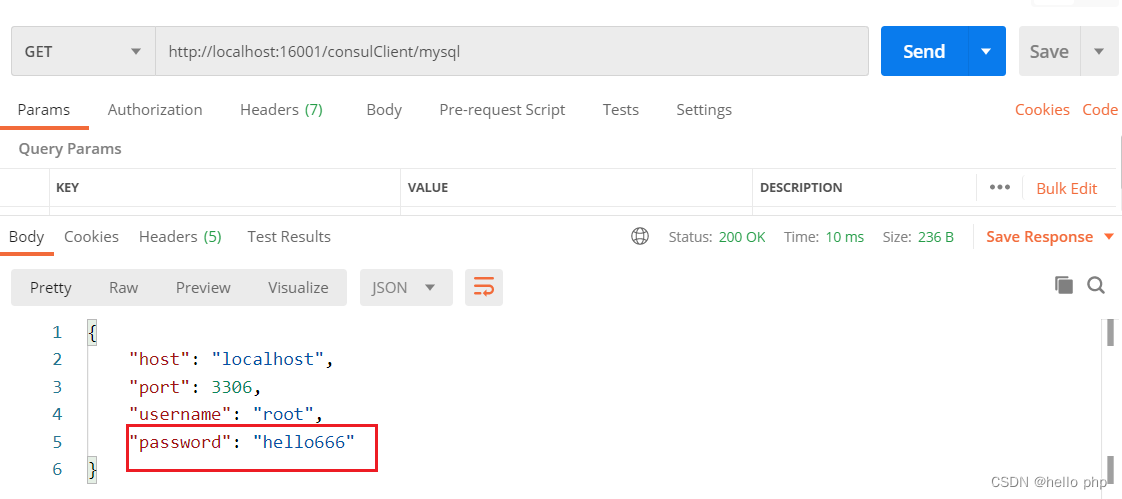Click the three-dots column options icon
Viewport: 1122px width, 499px height.
click(x=1000, y=188)
